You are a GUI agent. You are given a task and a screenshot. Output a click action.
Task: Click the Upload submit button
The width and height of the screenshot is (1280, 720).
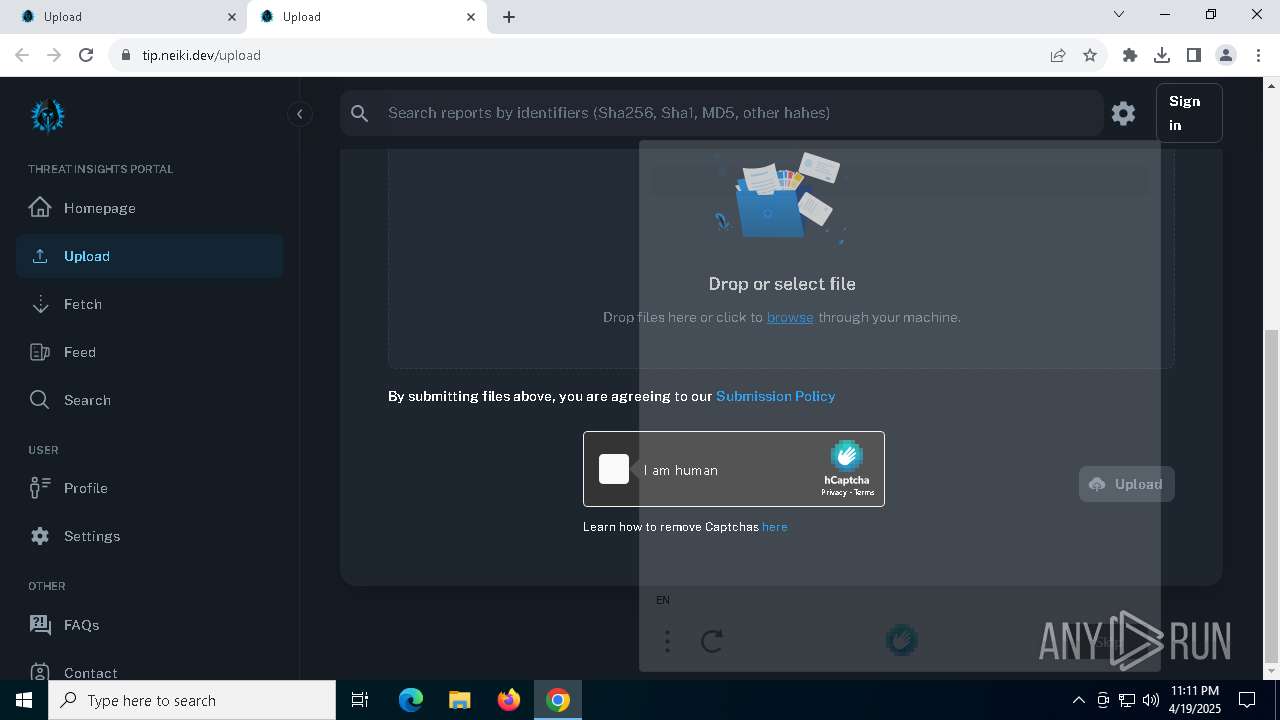pos(1126,484)
